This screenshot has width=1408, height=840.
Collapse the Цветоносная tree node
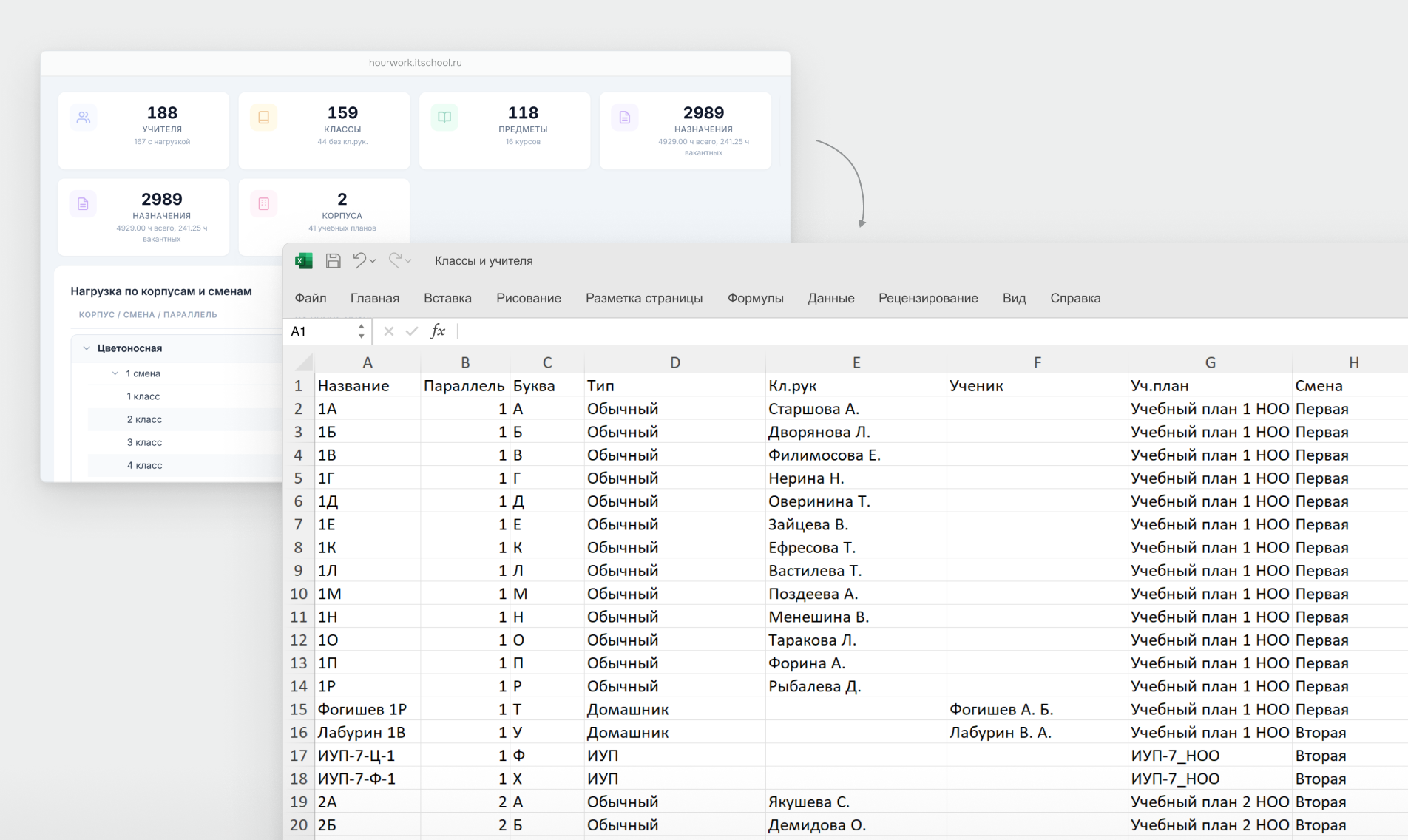87,348
